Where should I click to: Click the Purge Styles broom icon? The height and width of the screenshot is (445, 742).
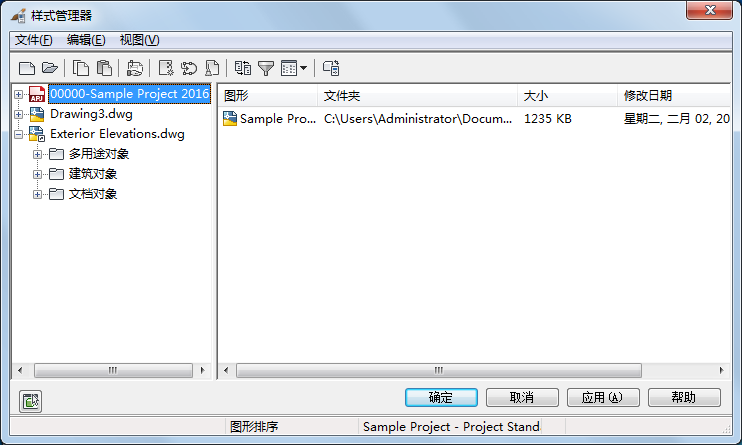pos(212,68)
